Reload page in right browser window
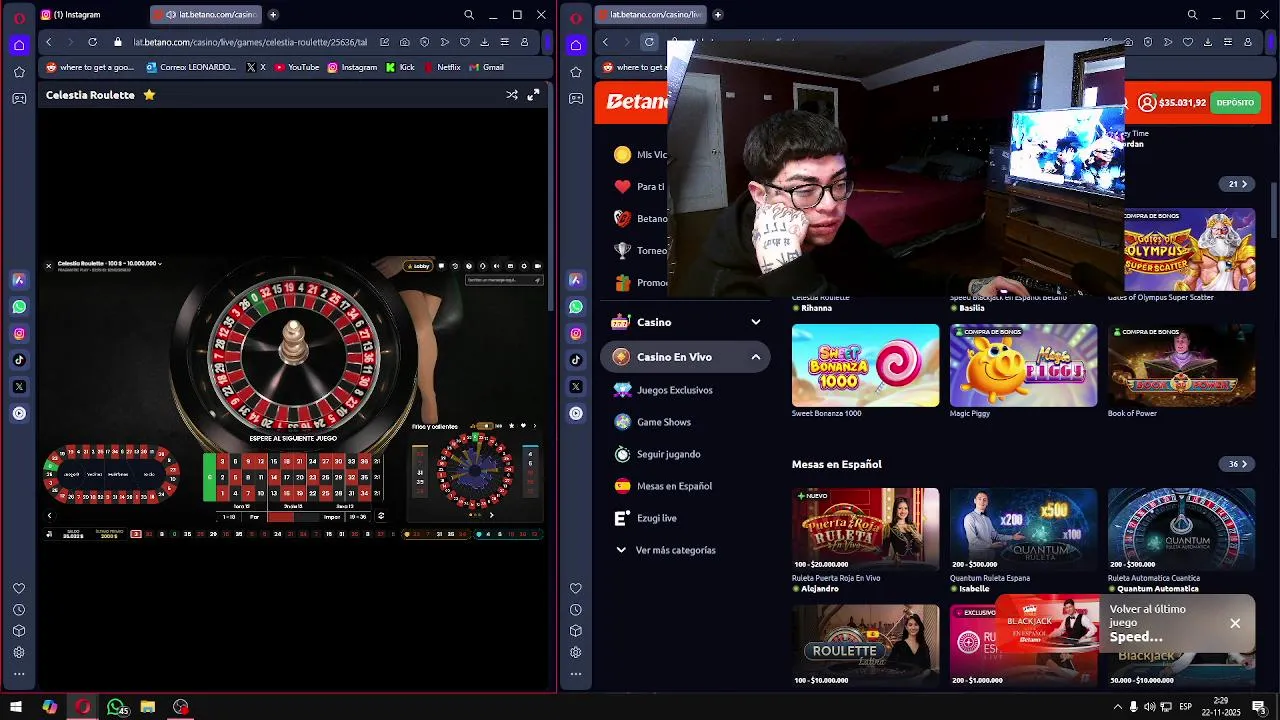The image size is (1280, 720). click(649, 42)
